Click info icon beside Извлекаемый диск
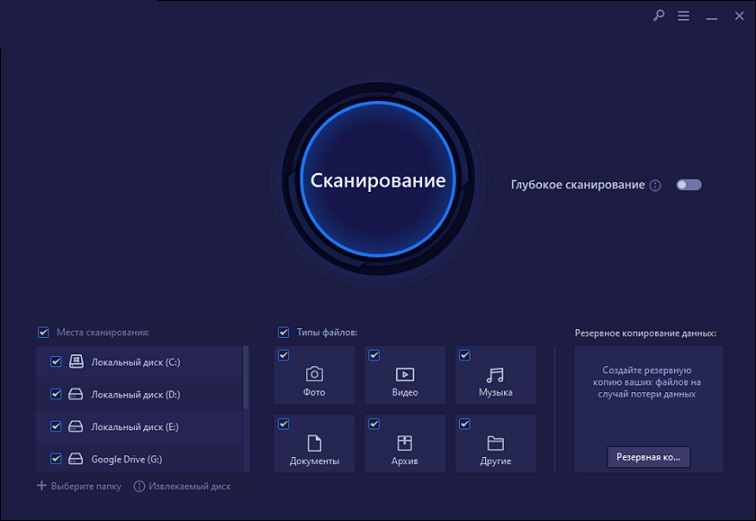Image resolution: width=756 pixels, height=521 pixels. coord(139,486)
